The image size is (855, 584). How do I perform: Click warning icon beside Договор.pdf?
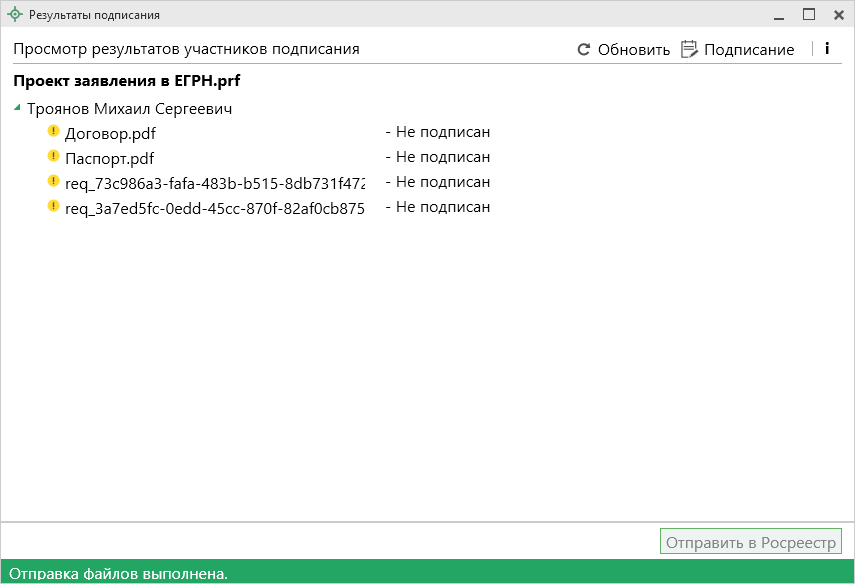click(x=54, y=131)
